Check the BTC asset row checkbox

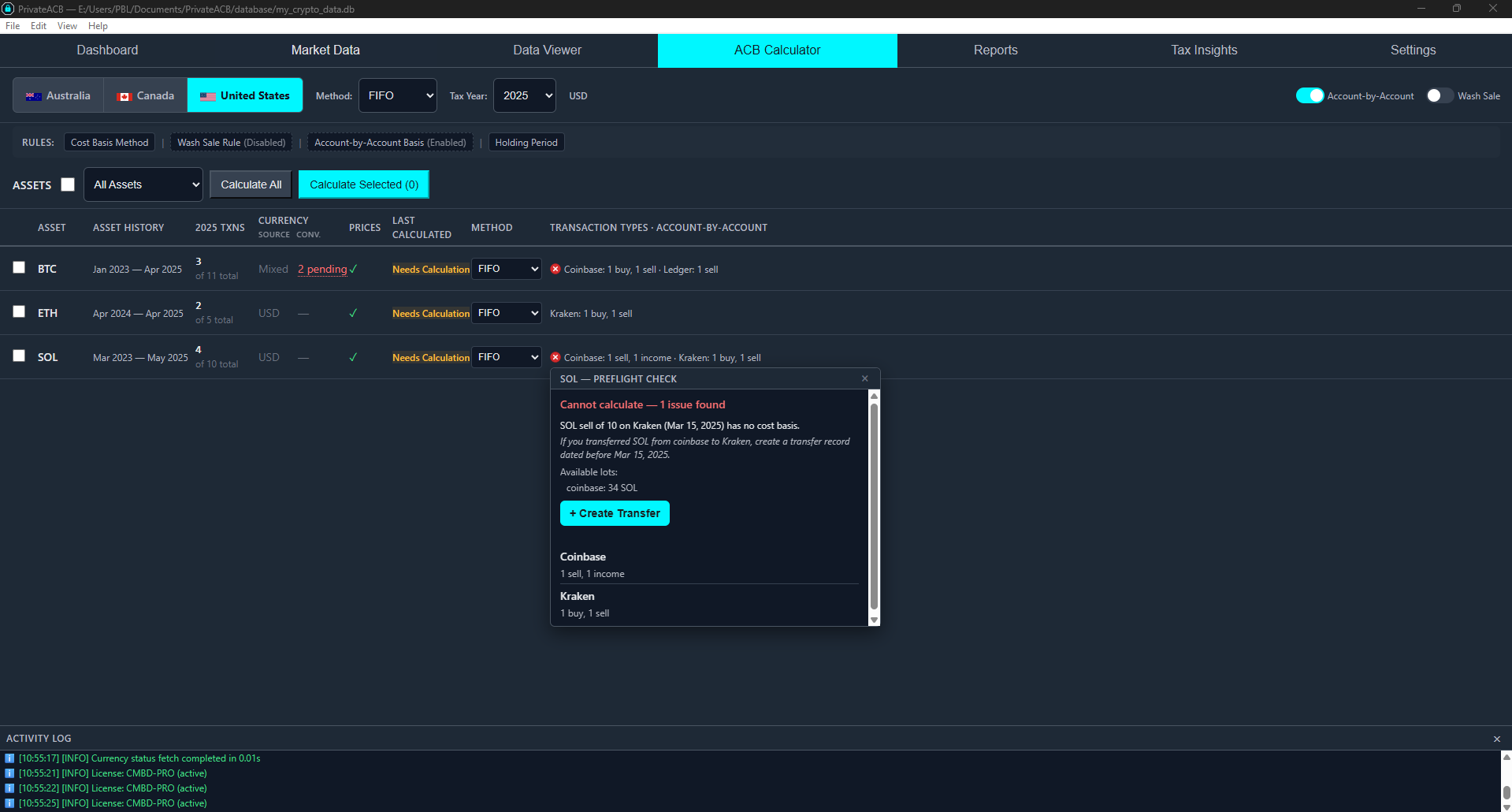(x=19, y=268)
